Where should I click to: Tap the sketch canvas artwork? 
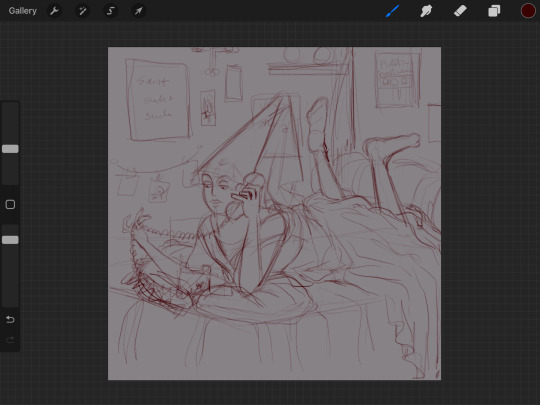[x=274, y=214]
